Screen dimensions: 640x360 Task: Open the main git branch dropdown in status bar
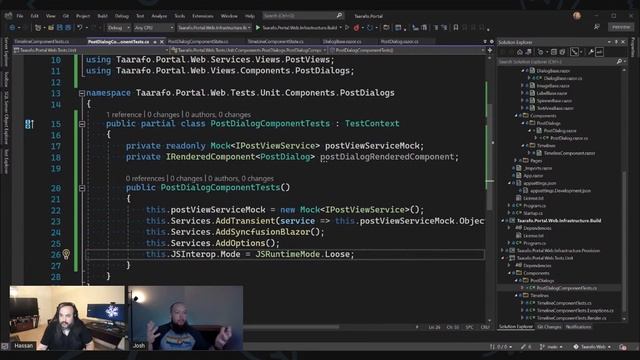[x=551, y=347]
